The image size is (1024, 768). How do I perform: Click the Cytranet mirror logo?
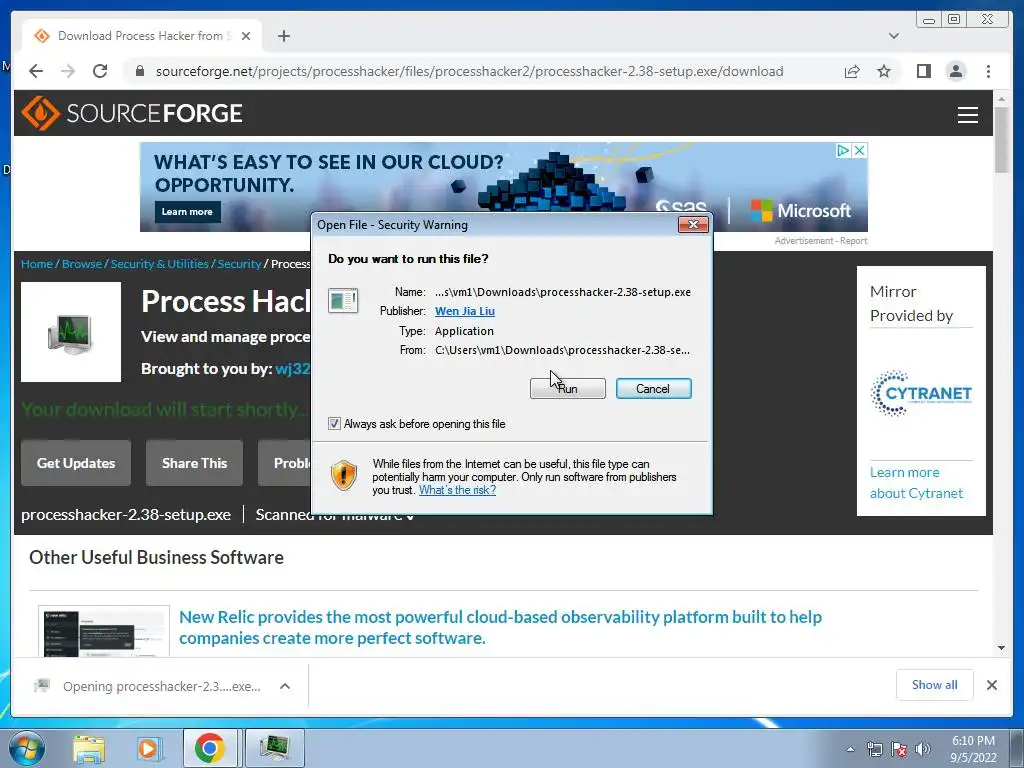click(x=921, y=393)
